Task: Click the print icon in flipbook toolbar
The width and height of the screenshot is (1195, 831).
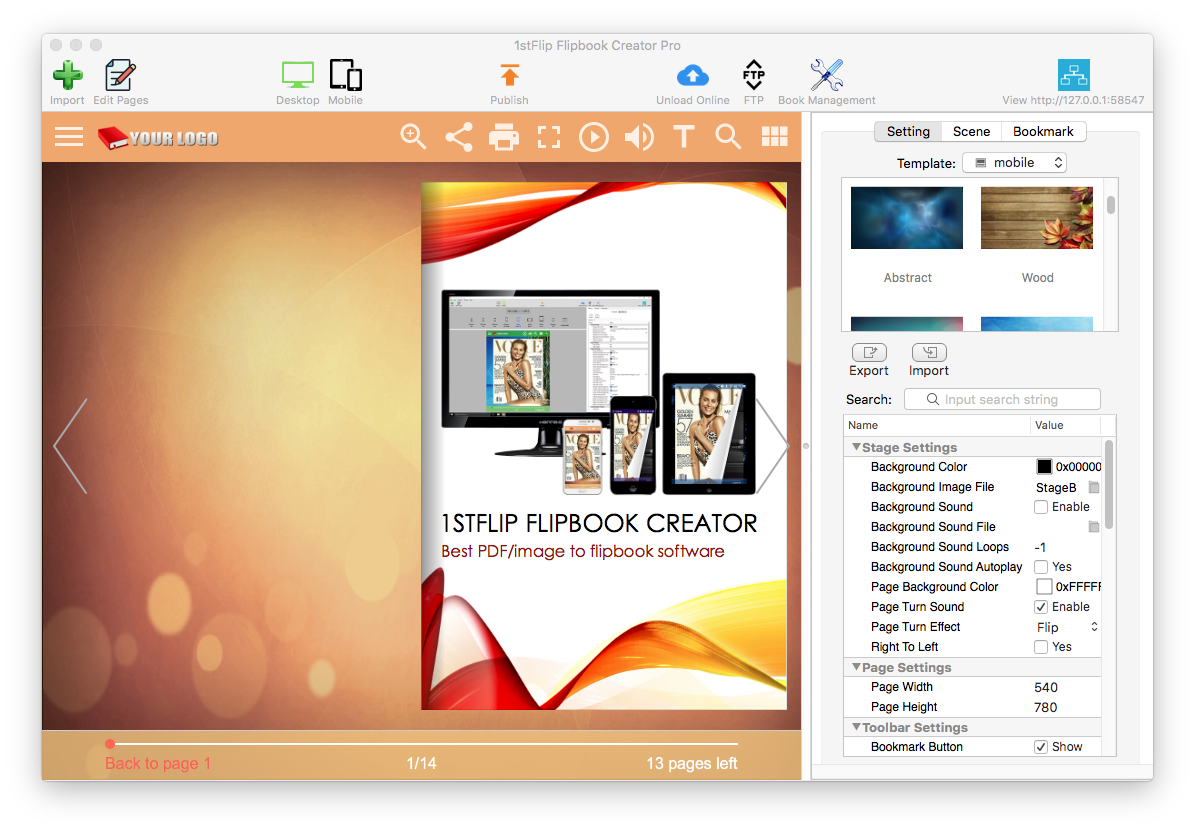Action: coord(504,138)
